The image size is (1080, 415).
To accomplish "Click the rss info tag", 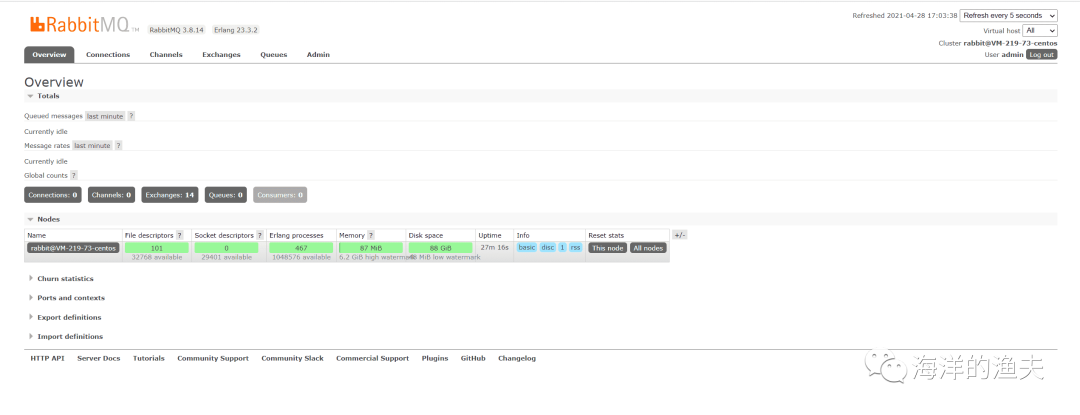I will point(575,248).
